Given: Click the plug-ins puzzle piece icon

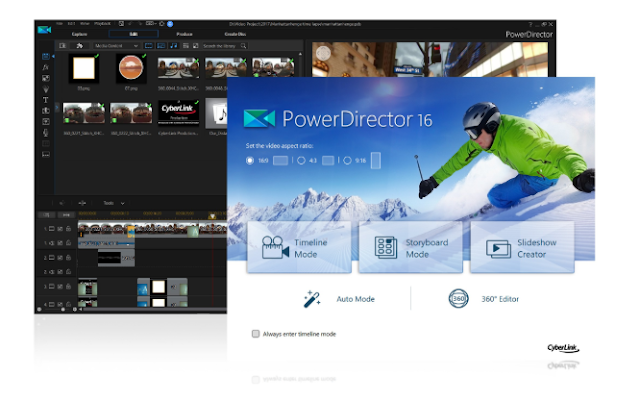Looking at the screenshot, I should (x=80, y=46).
